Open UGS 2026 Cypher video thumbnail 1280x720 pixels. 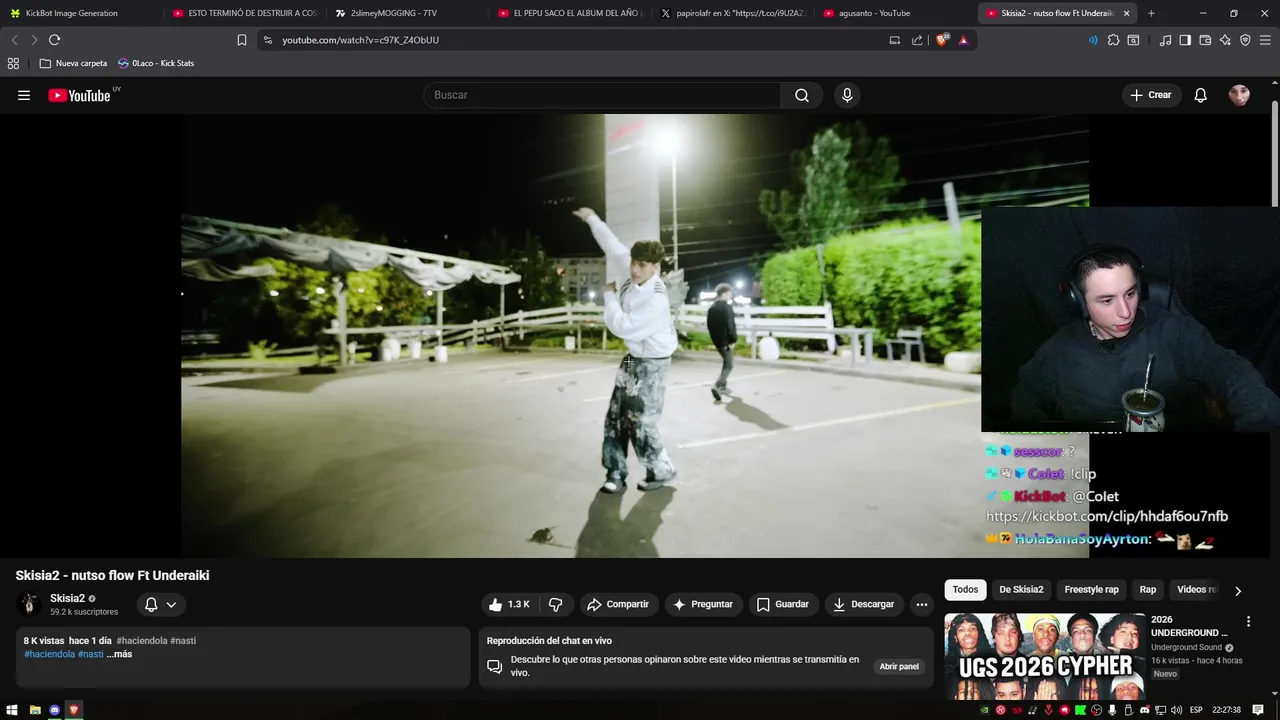(1045, 657)
